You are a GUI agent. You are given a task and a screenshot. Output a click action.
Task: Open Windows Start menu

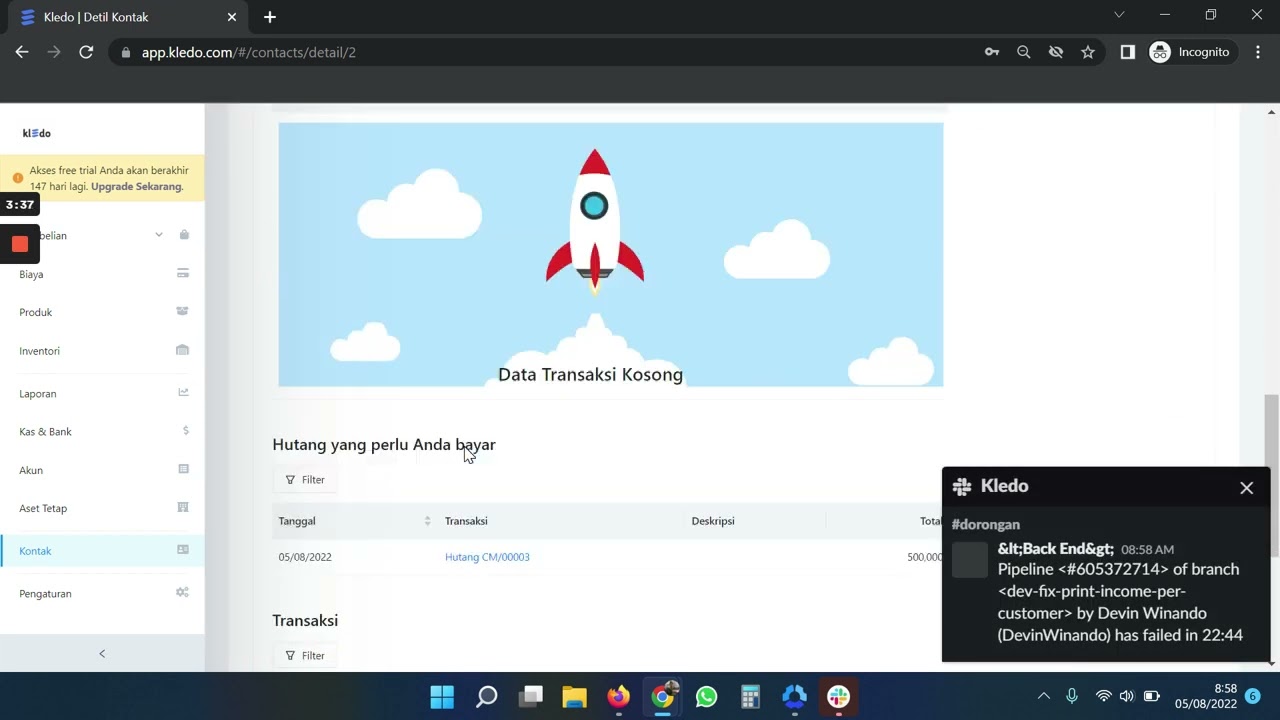click(442, 696)
